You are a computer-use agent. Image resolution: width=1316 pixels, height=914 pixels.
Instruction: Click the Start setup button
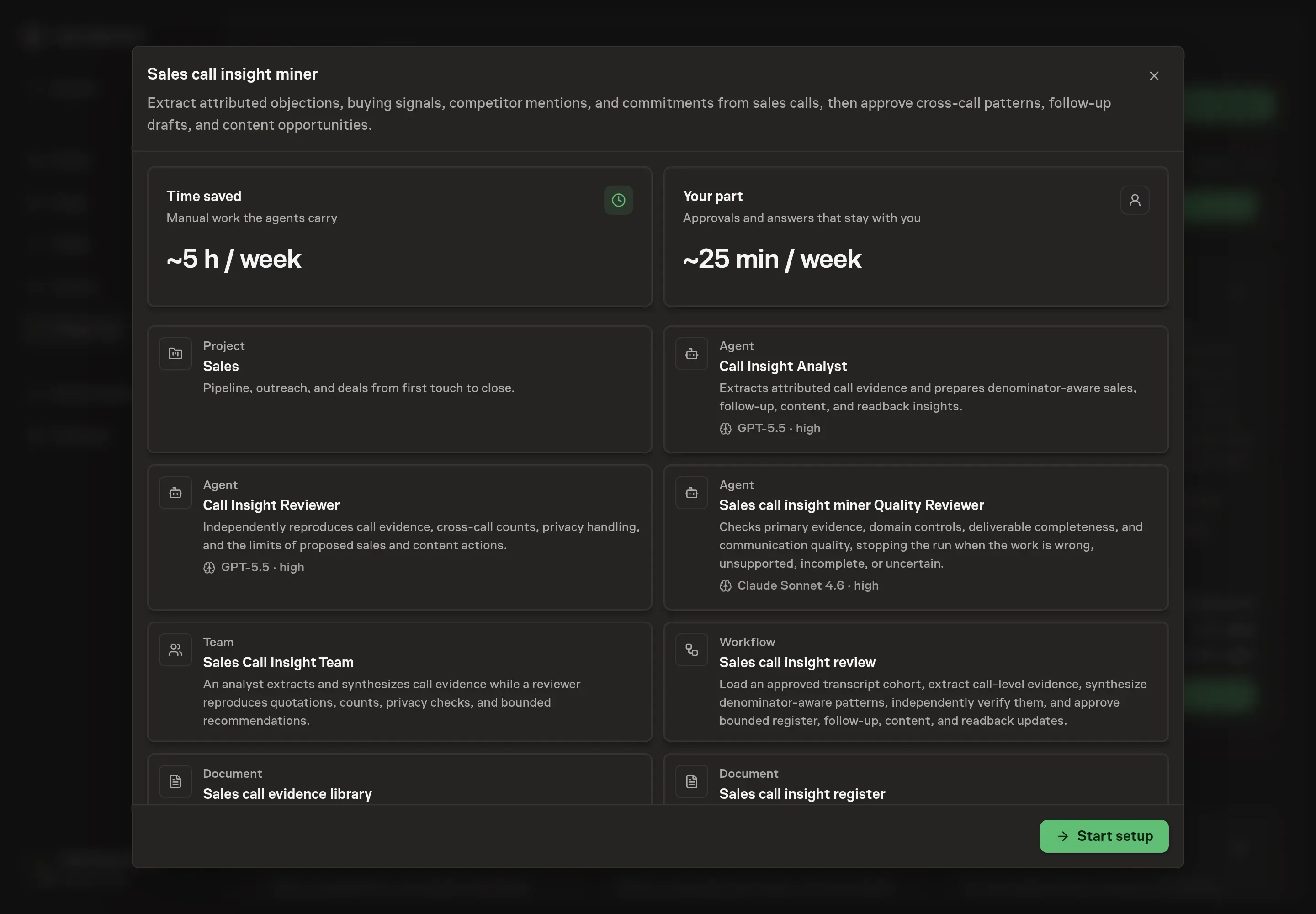click(1104, 836)
